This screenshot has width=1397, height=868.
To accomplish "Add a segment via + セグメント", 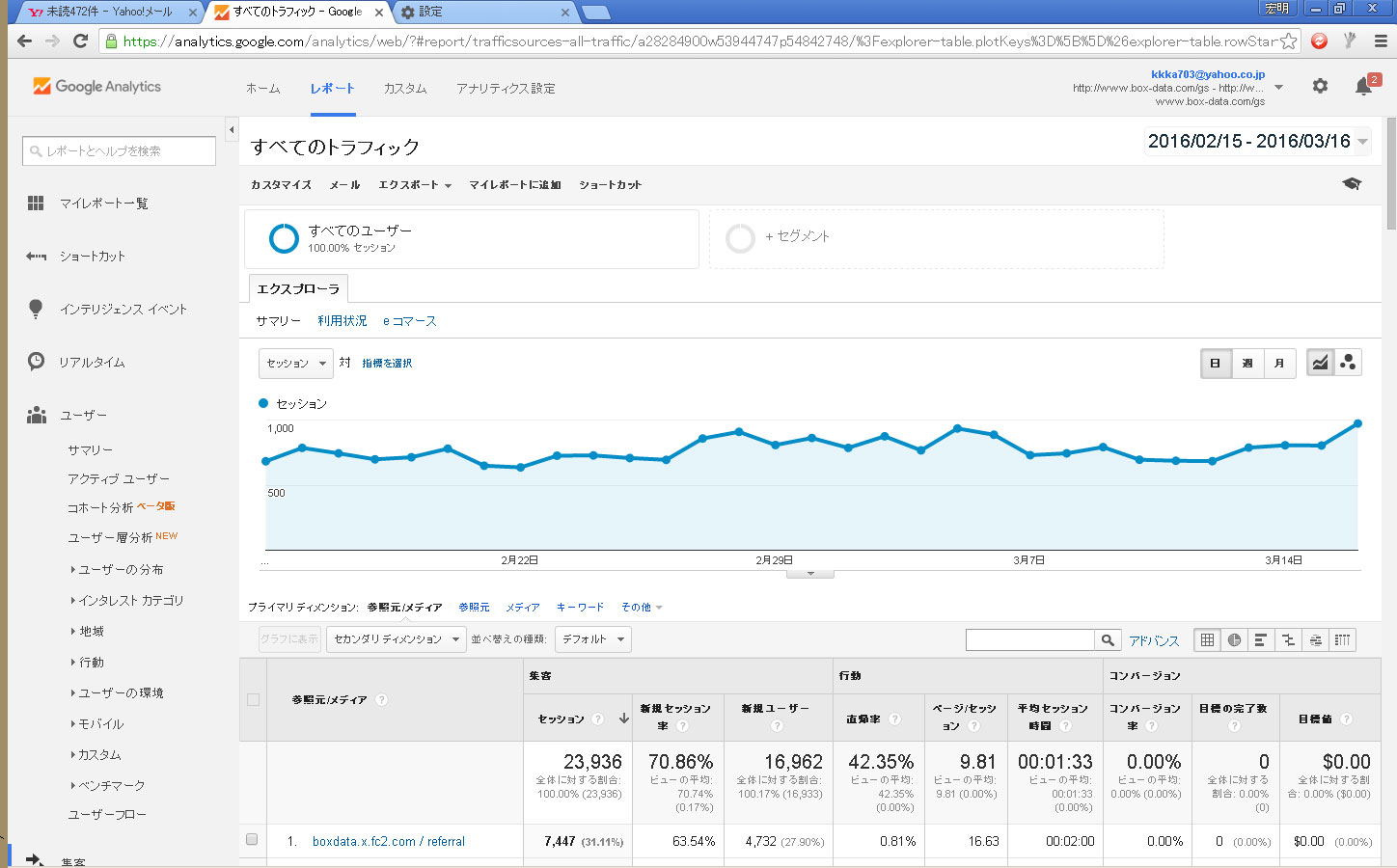I will pos(797,236).
